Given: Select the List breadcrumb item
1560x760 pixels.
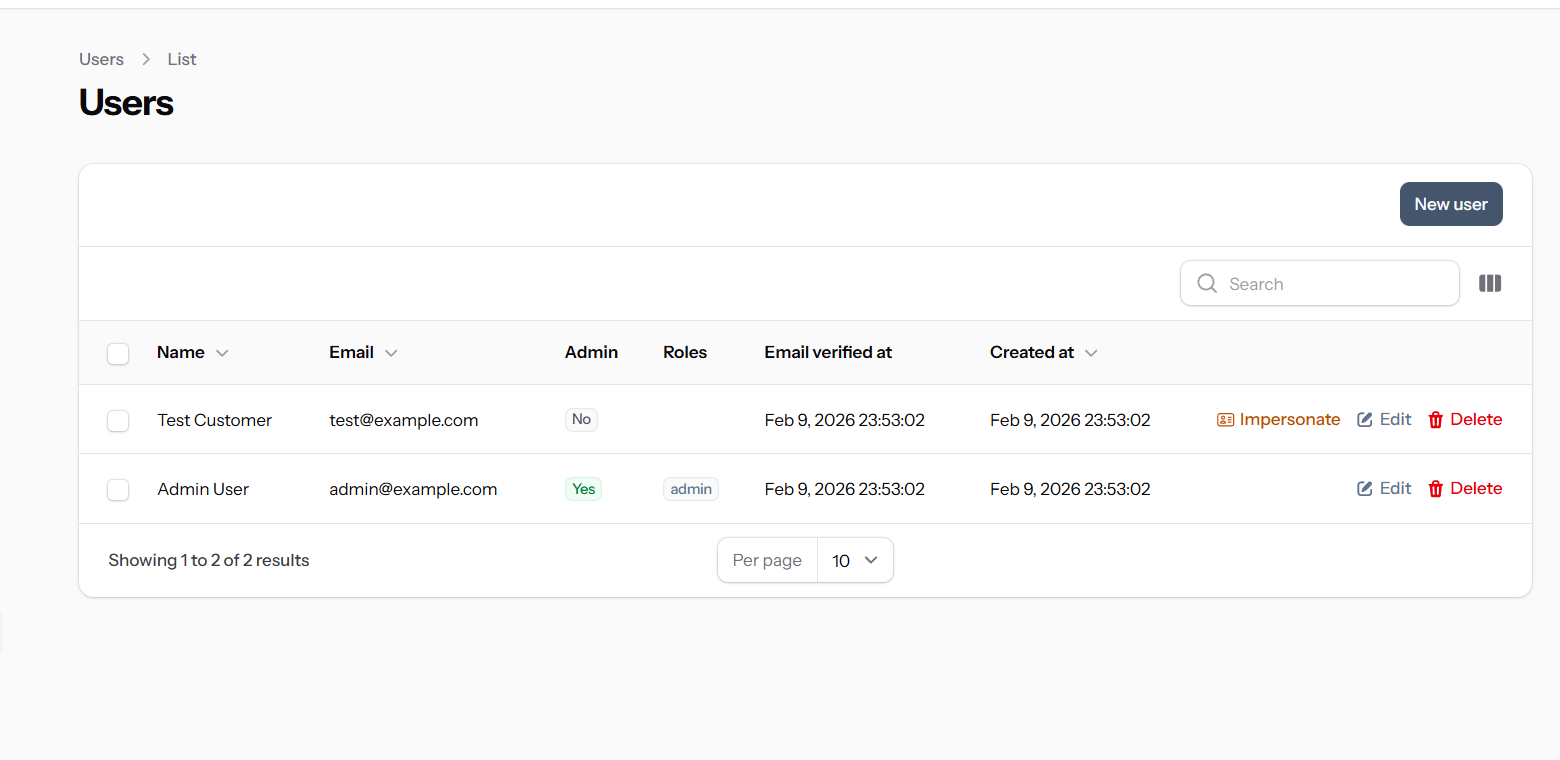Looking at the screenshot, I should click(181, 59).
